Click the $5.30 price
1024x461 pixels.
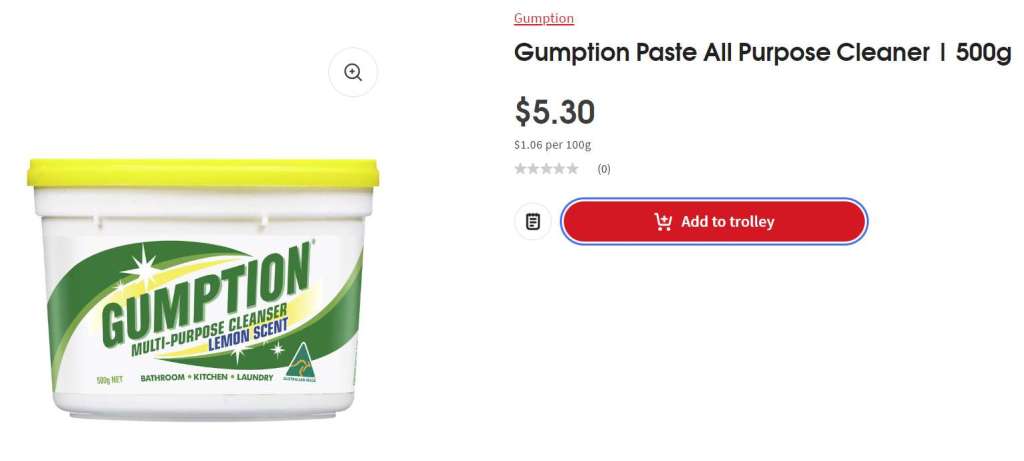pos(554,112)
